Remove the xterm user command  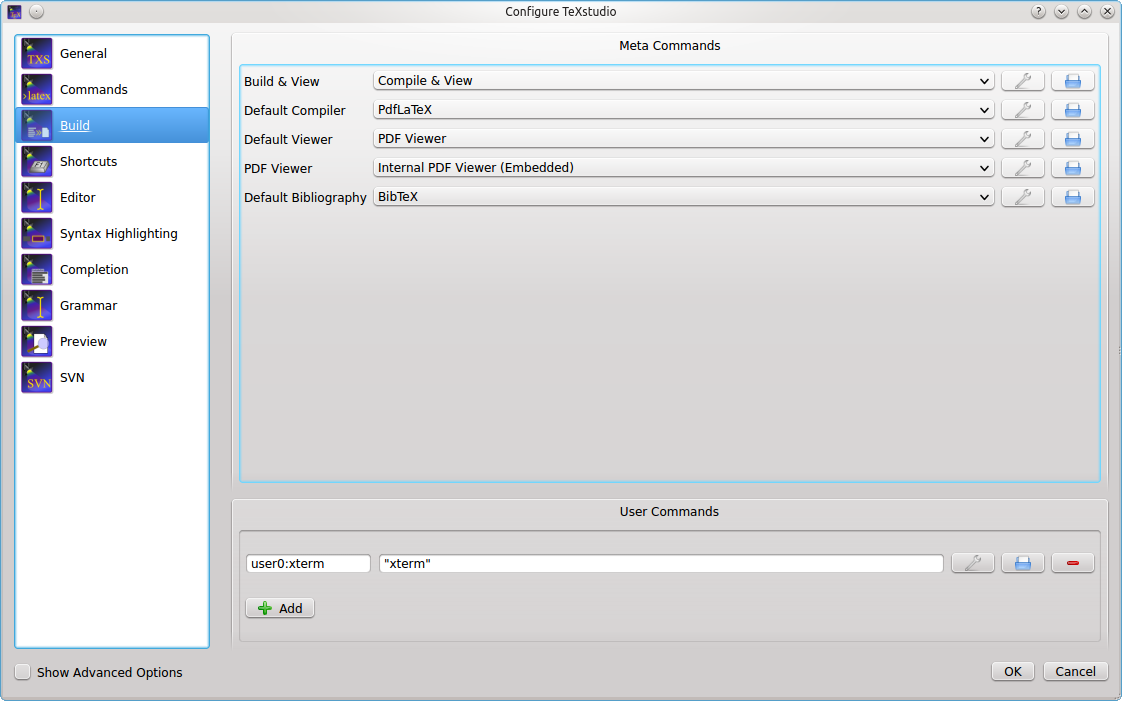point(1073,563)
